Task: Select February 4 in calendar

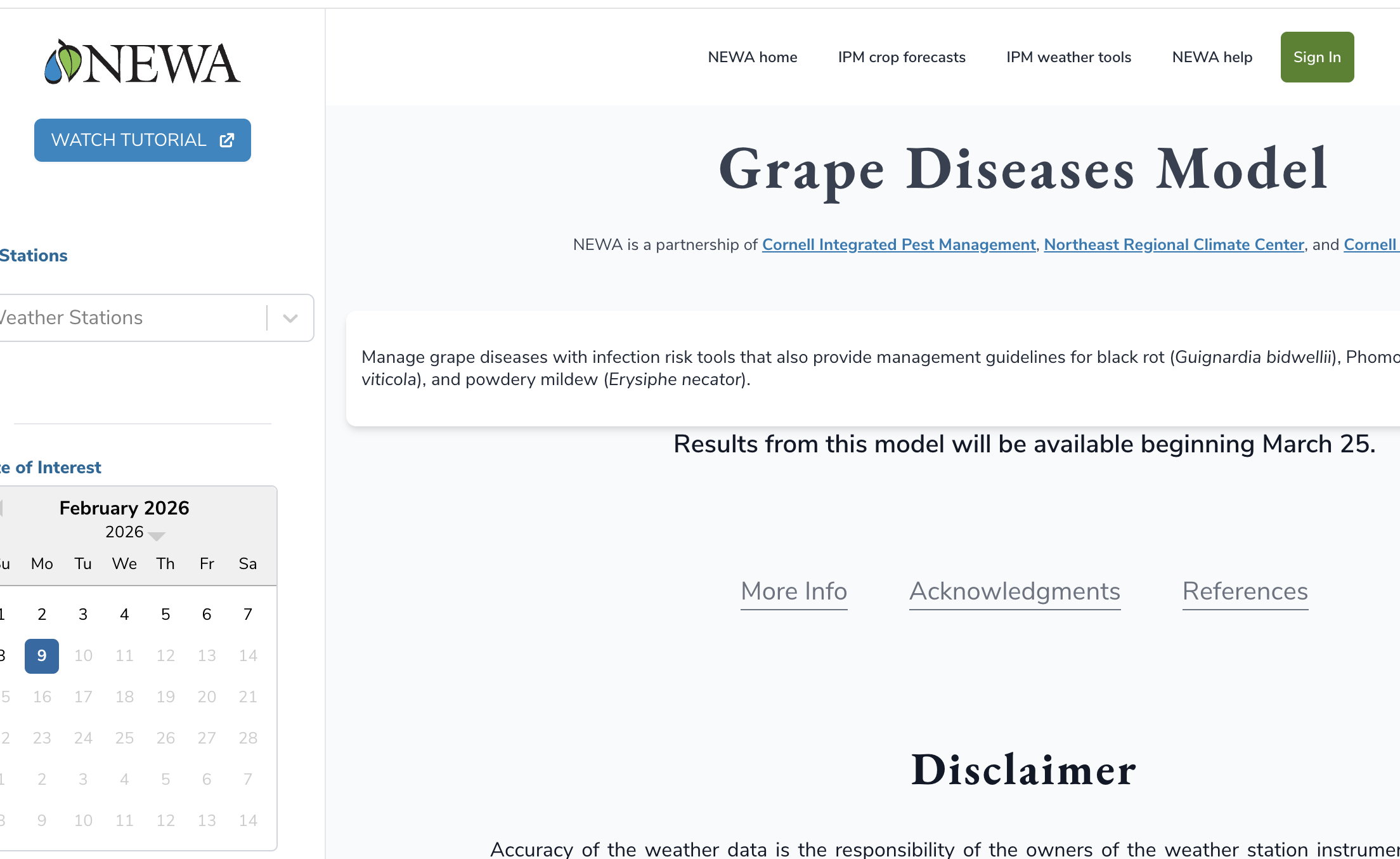Action: (124, 615)
